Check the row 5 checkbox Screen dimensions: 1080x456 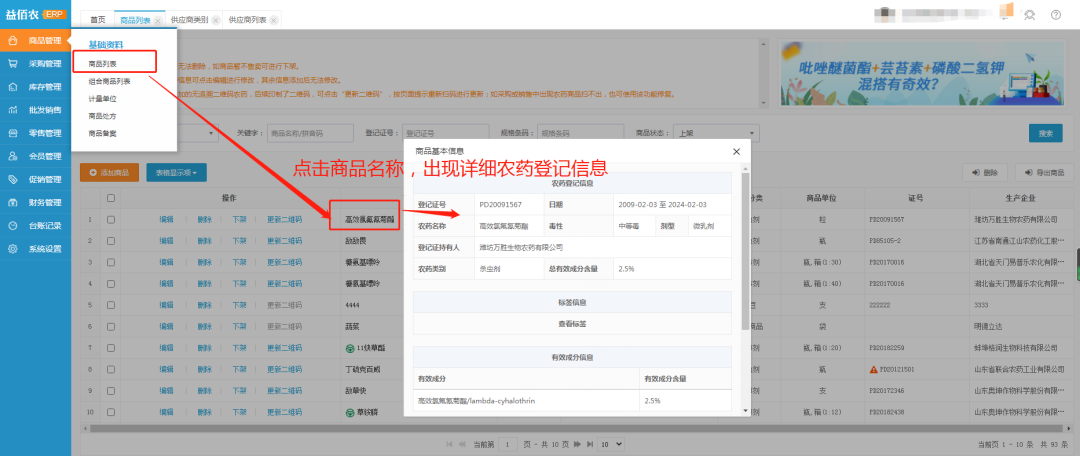[111, 305]
